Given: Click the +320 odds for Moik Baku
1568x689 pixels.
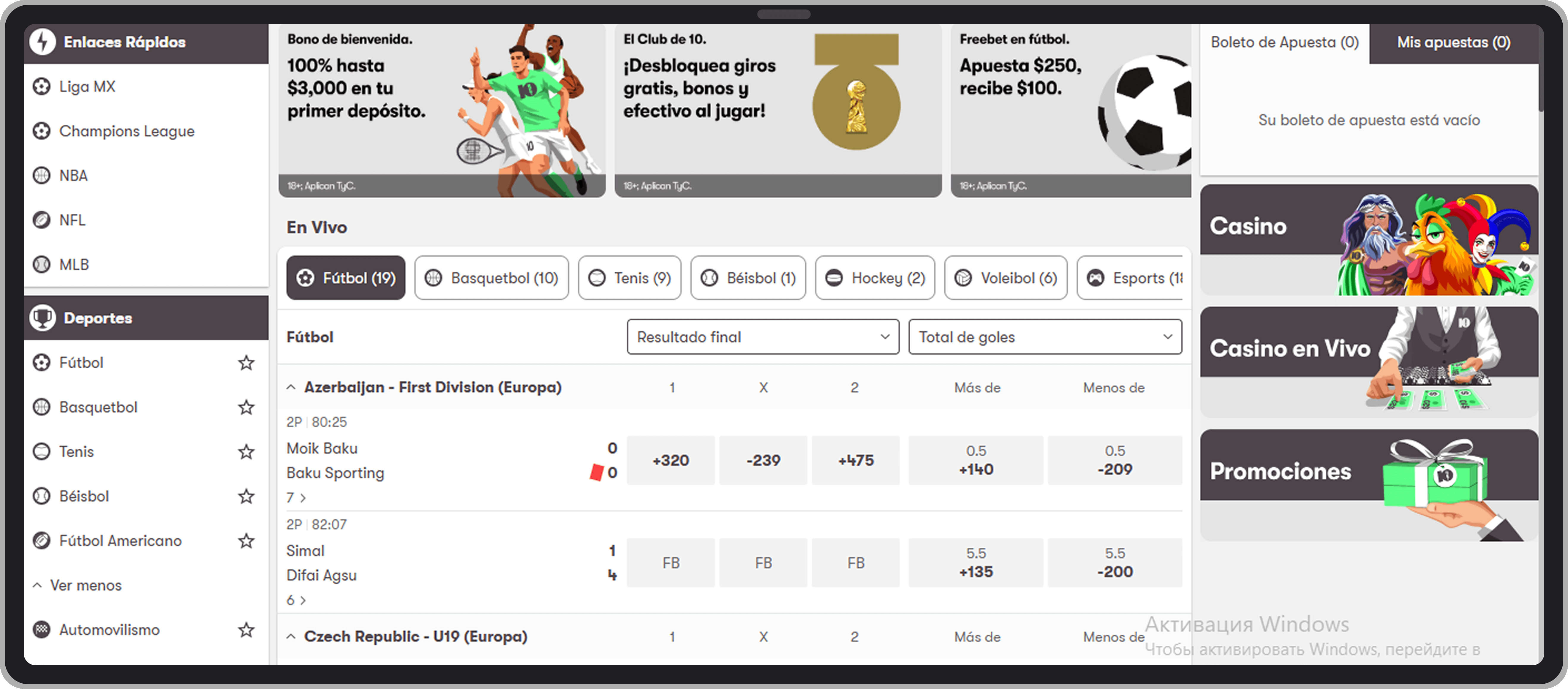Looking at the screenshot, I should tap(670, 460).
